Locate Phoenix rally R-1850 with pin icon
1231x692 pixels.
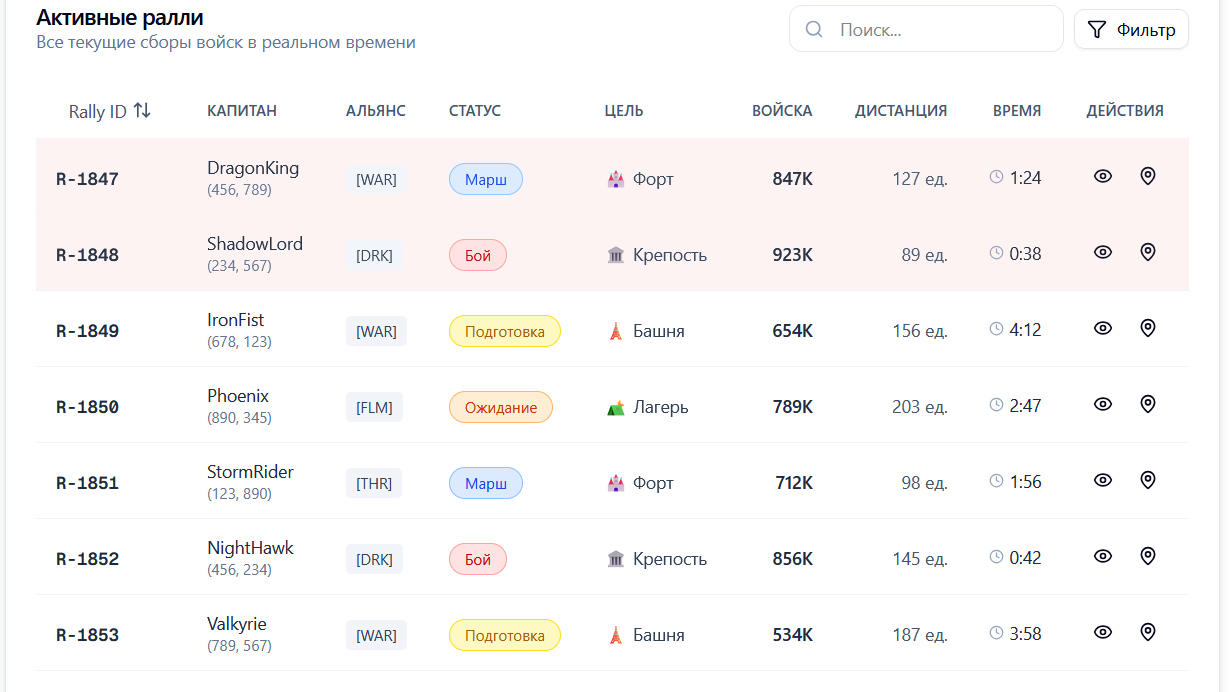[1148, 404]
